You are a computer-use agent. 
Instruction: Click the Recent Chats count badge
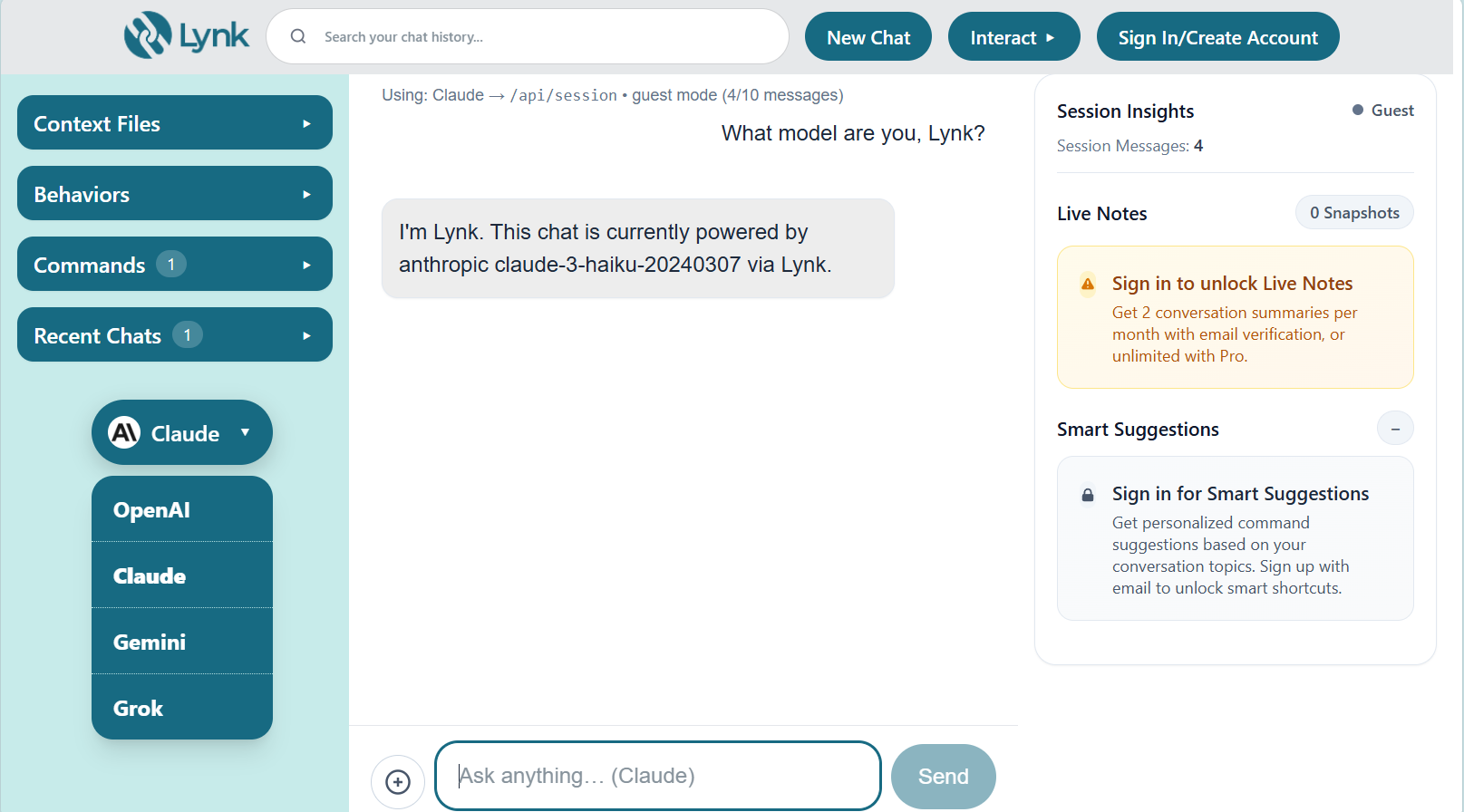pyautogui.click(x=188, y=334)
